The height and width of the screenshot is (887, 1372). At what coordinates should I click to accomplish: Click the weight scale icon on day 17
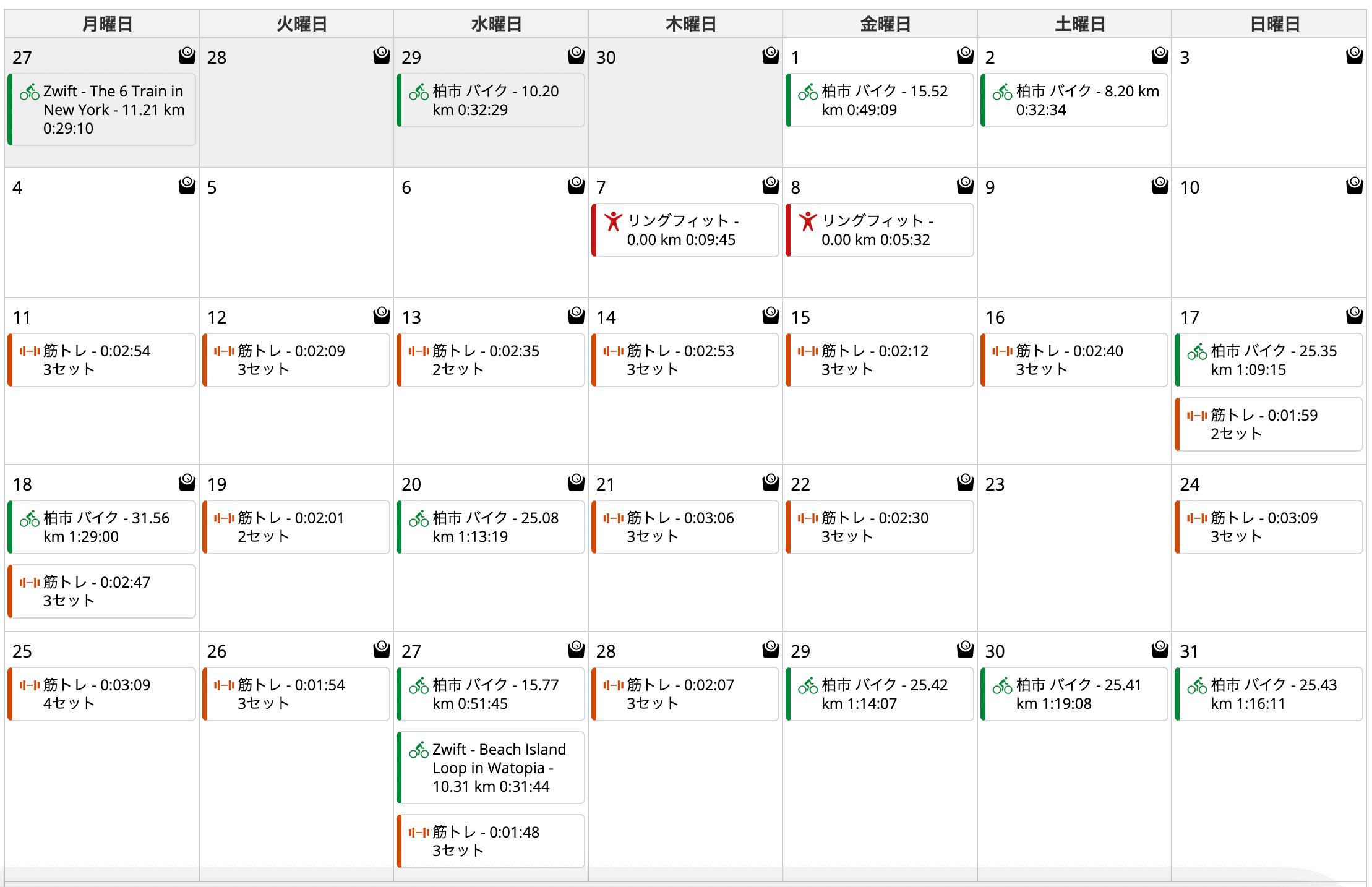click(1355, 315)
